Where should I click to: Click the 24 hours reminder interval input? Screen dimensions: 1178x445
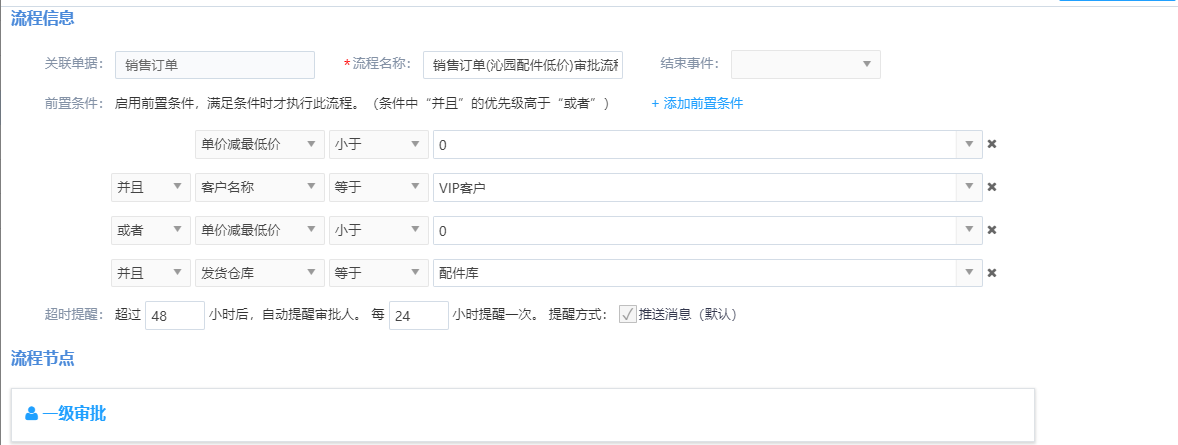pos(418,315)
